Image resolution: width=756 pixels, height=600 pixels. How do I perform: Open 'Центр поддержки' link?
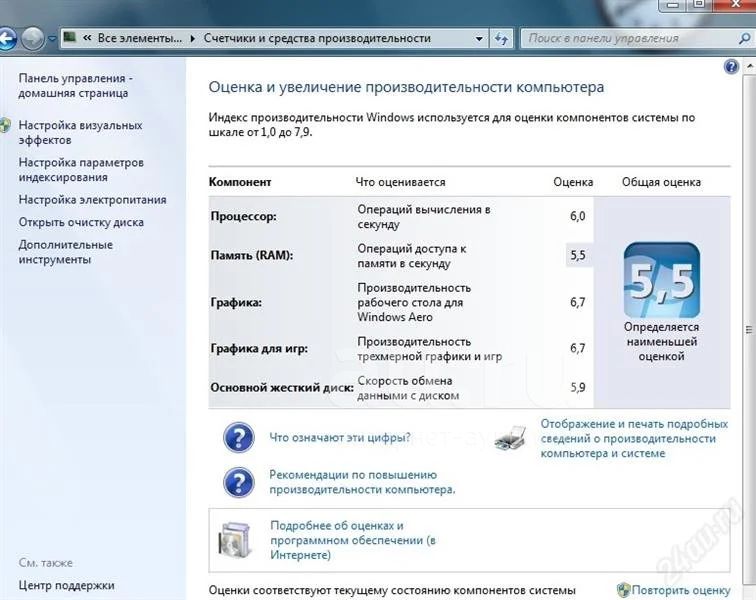tap(67, 585)
